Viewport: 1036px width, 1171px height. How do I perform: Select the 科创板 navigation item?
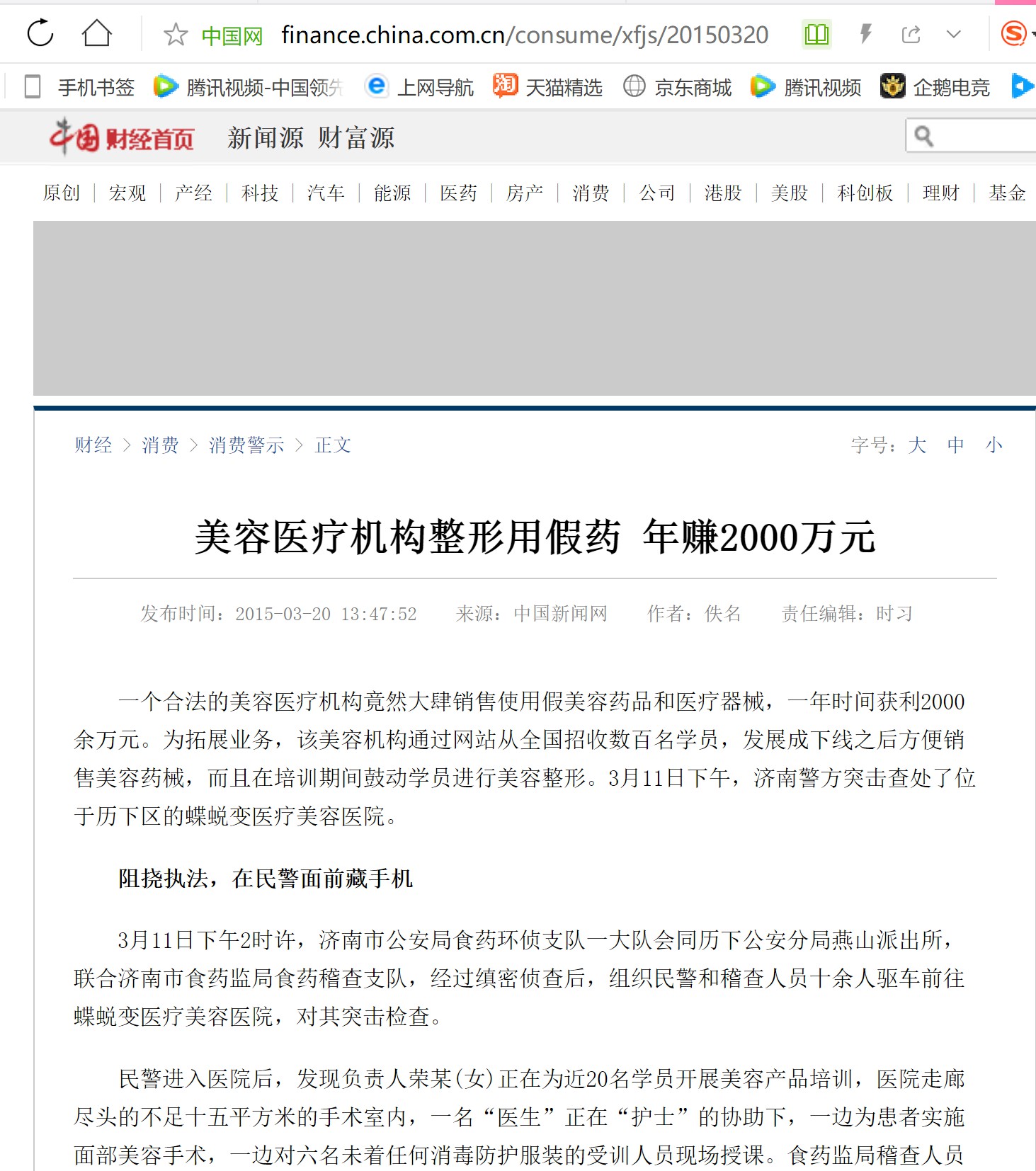pos(865,193)
